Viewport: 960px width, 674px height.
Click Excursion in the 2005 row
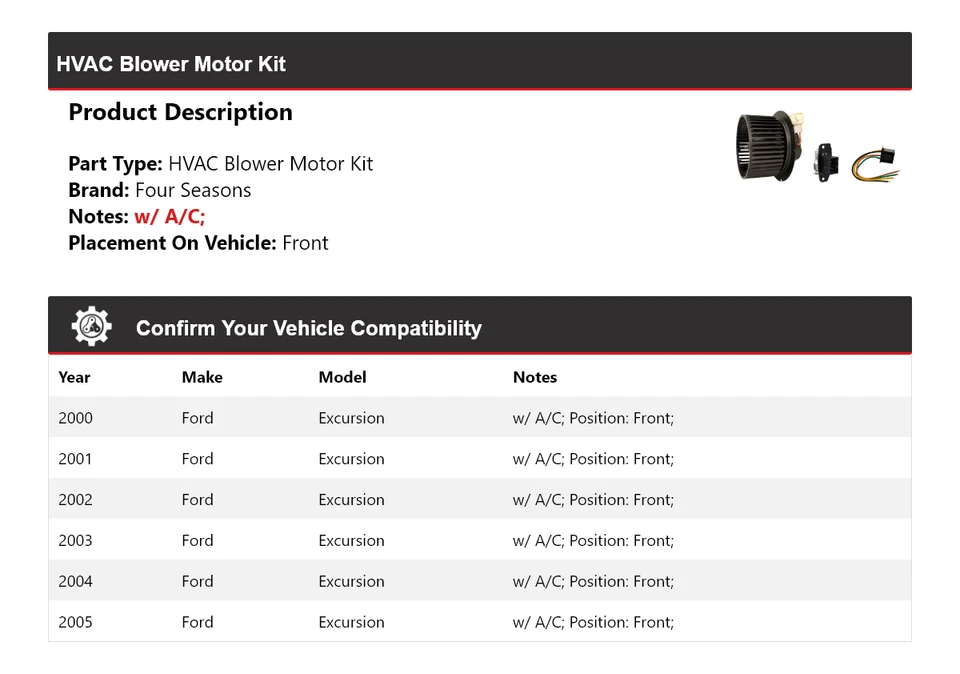[x=351, y=622]
